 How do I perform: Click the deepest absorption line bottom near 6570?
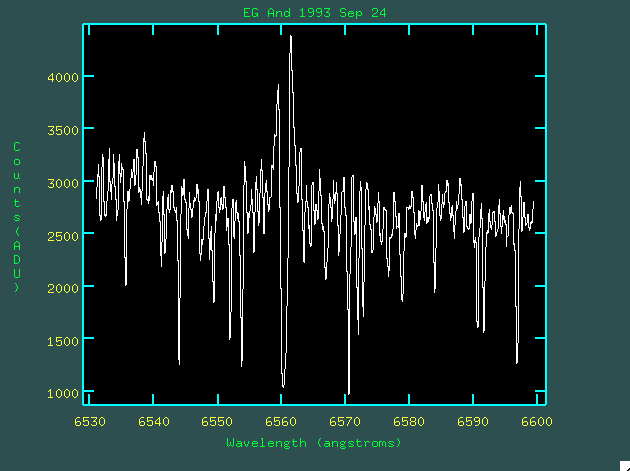pos(349,393)
